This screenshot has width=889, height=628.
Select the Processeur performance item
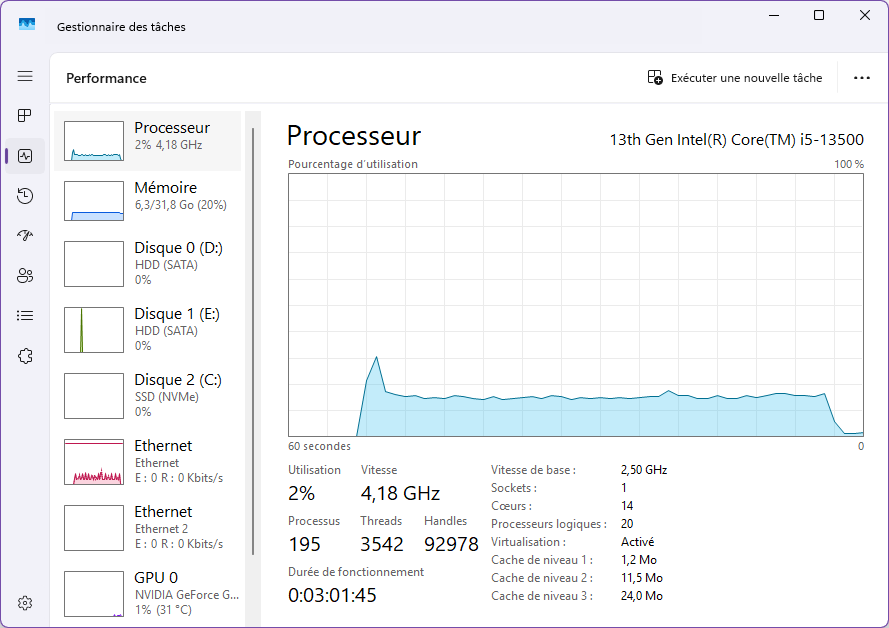point(147,141)
